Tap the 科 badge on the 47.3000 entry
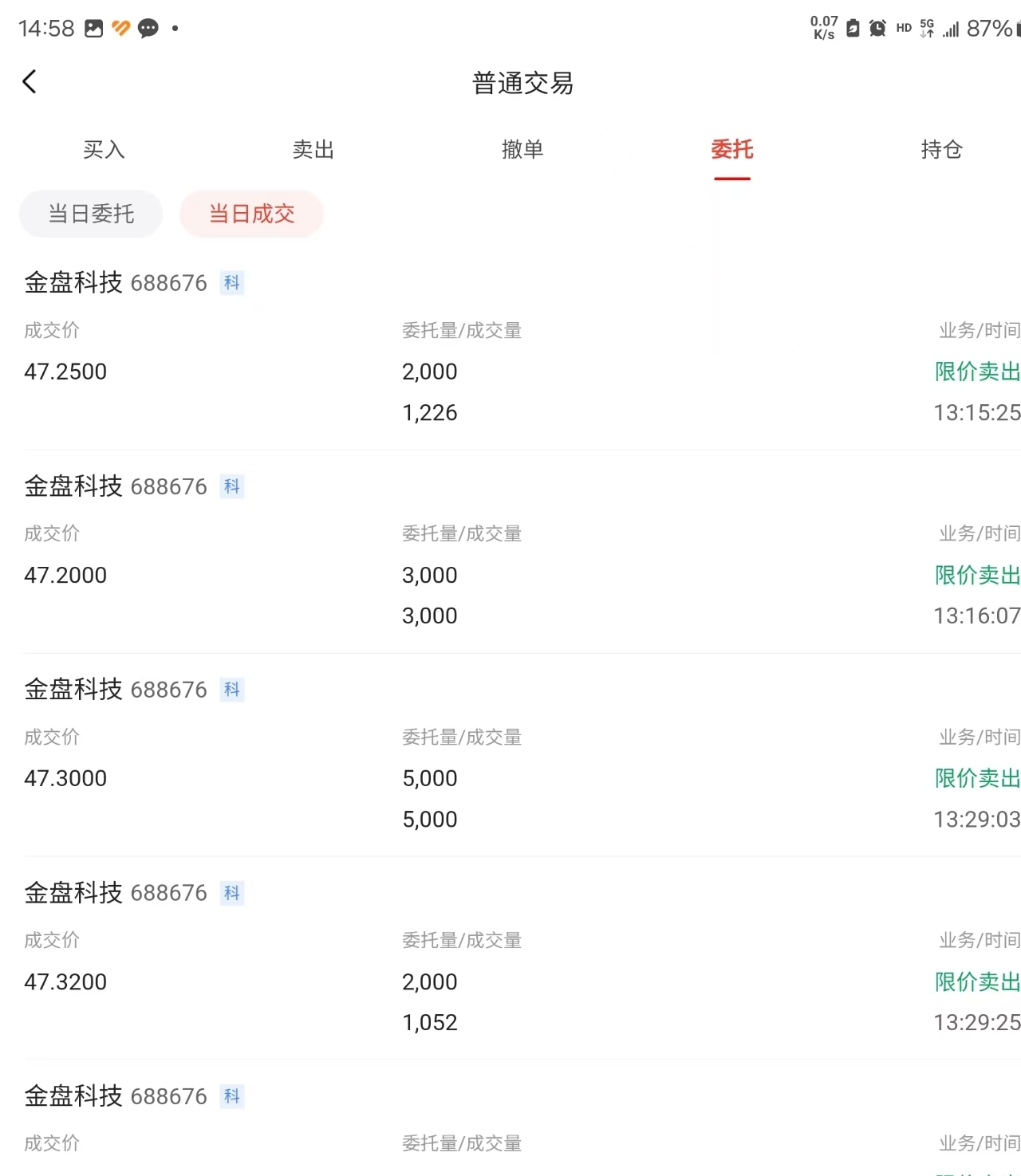 point(232,690)
